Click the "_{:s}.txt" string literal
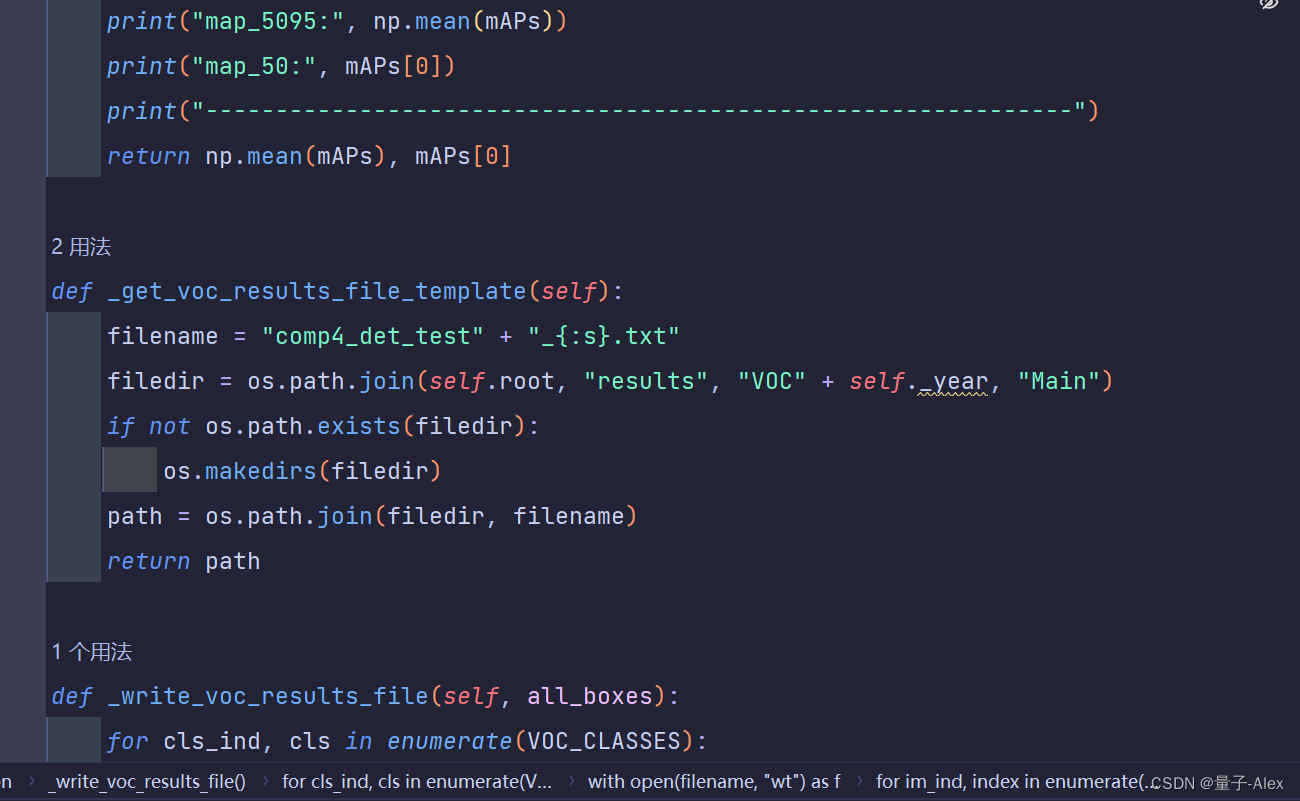 coord(604,336)
